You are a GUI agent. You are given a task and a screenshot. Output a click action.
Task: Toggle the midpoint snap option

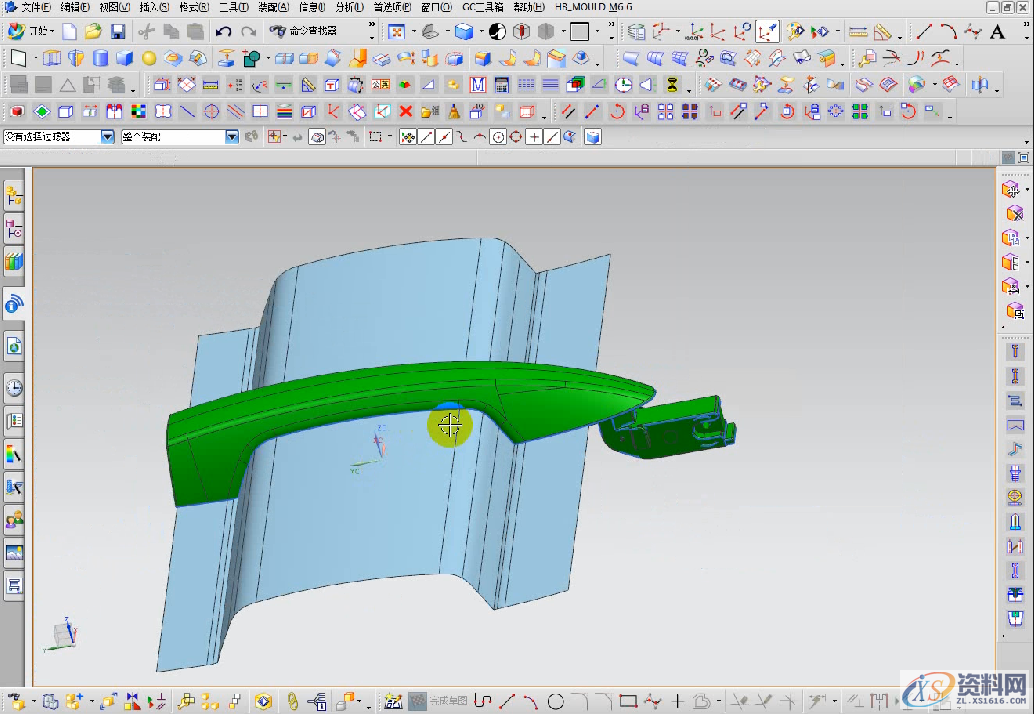coord(444,137)
